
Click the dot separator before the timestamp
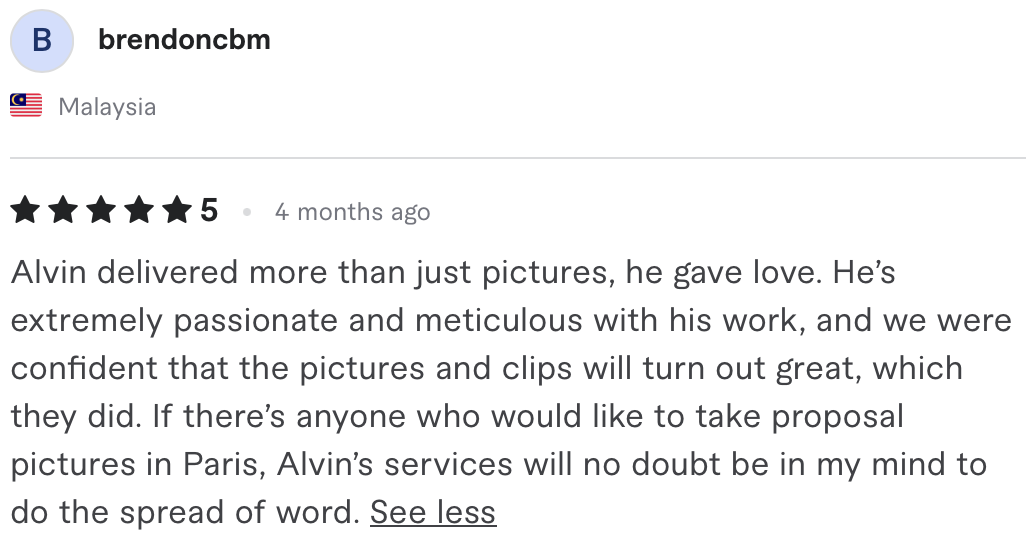tap(246, 212)
